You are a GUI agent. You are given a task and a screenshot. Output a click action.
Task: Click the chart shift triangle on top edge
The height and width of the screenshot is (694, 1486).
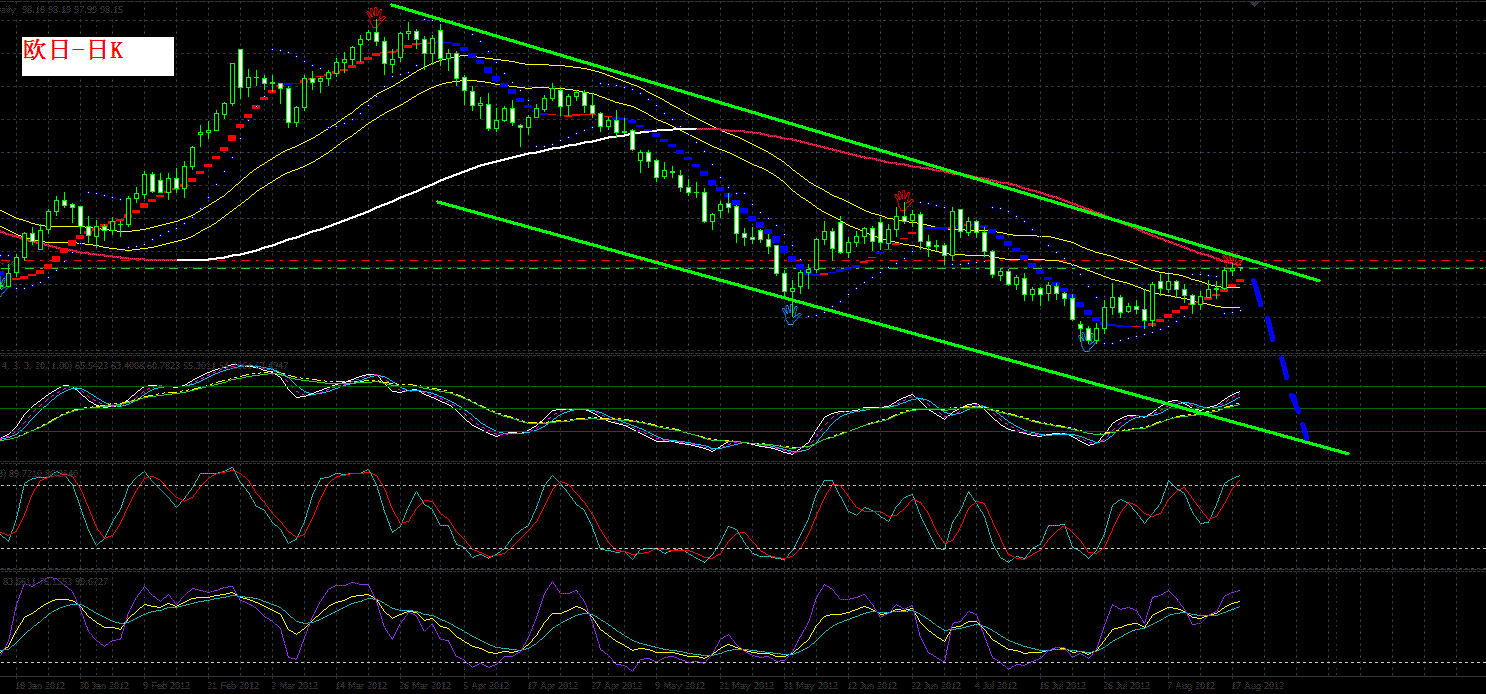(x=1255, y=4)
